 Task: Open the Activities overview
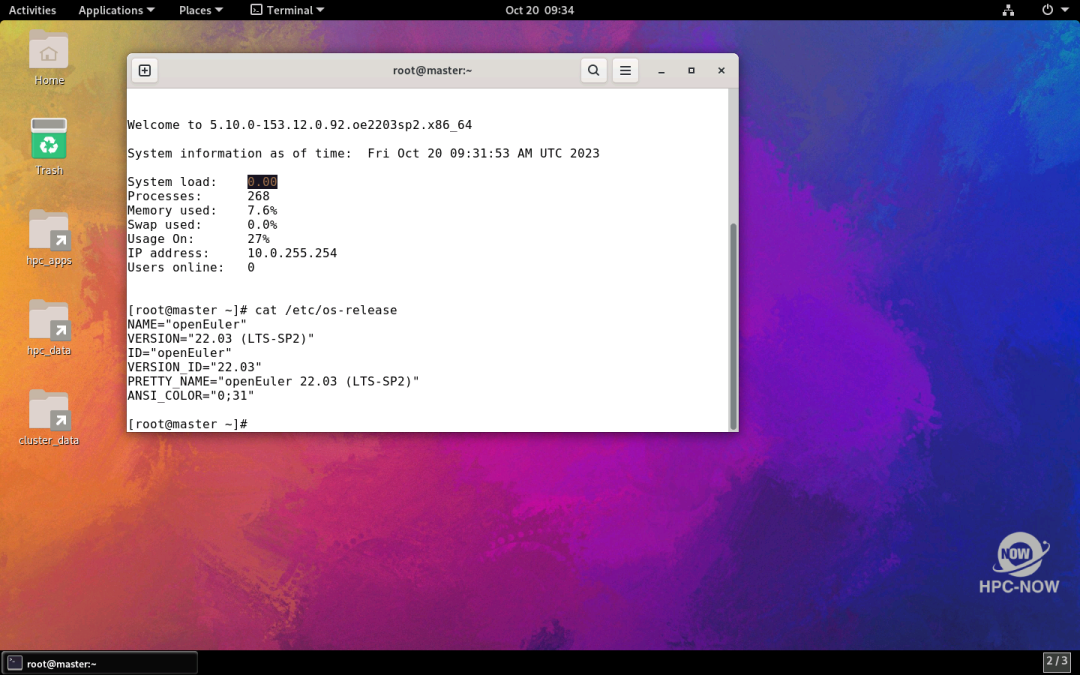tap(32, 10)
